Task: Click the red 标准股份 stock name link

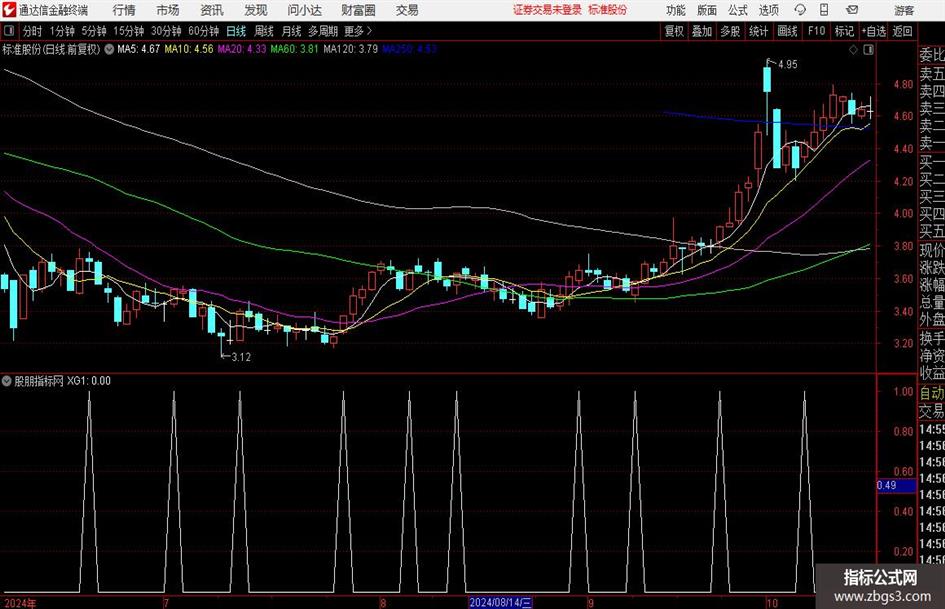Action: (x=608, y=10)
